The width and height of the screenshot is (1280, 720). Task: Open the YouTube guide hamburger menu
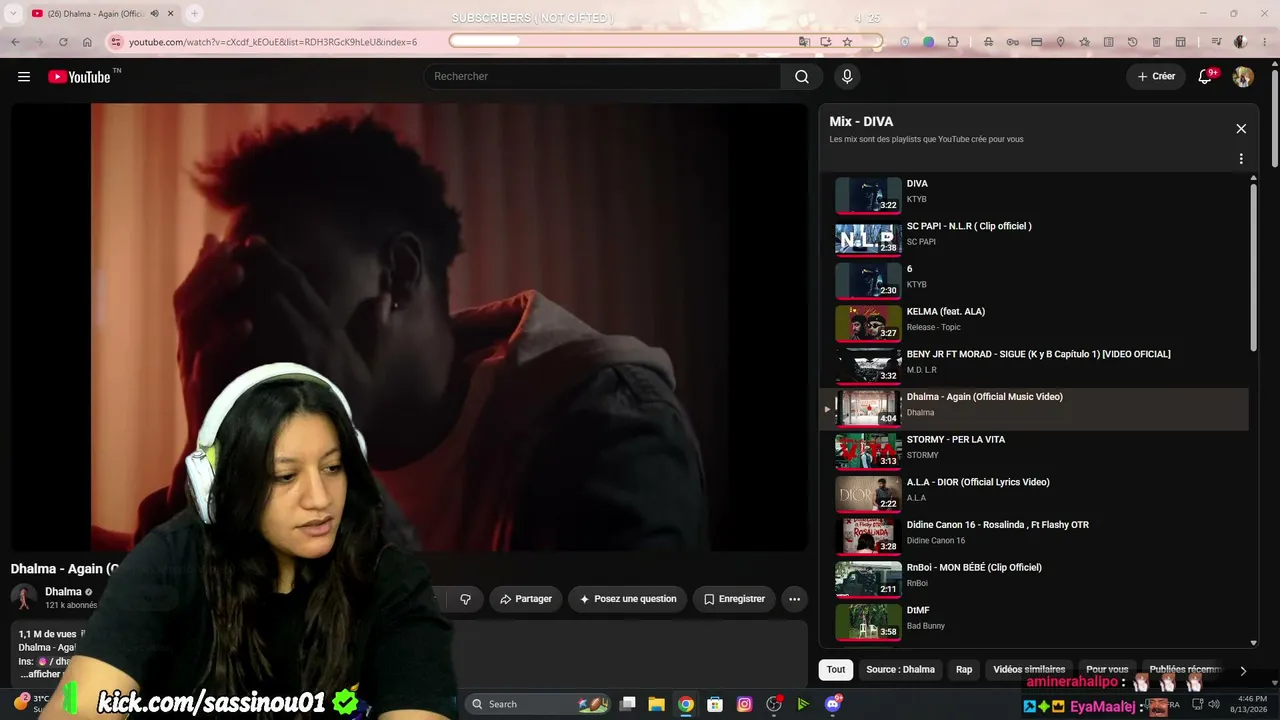[24, 77]
